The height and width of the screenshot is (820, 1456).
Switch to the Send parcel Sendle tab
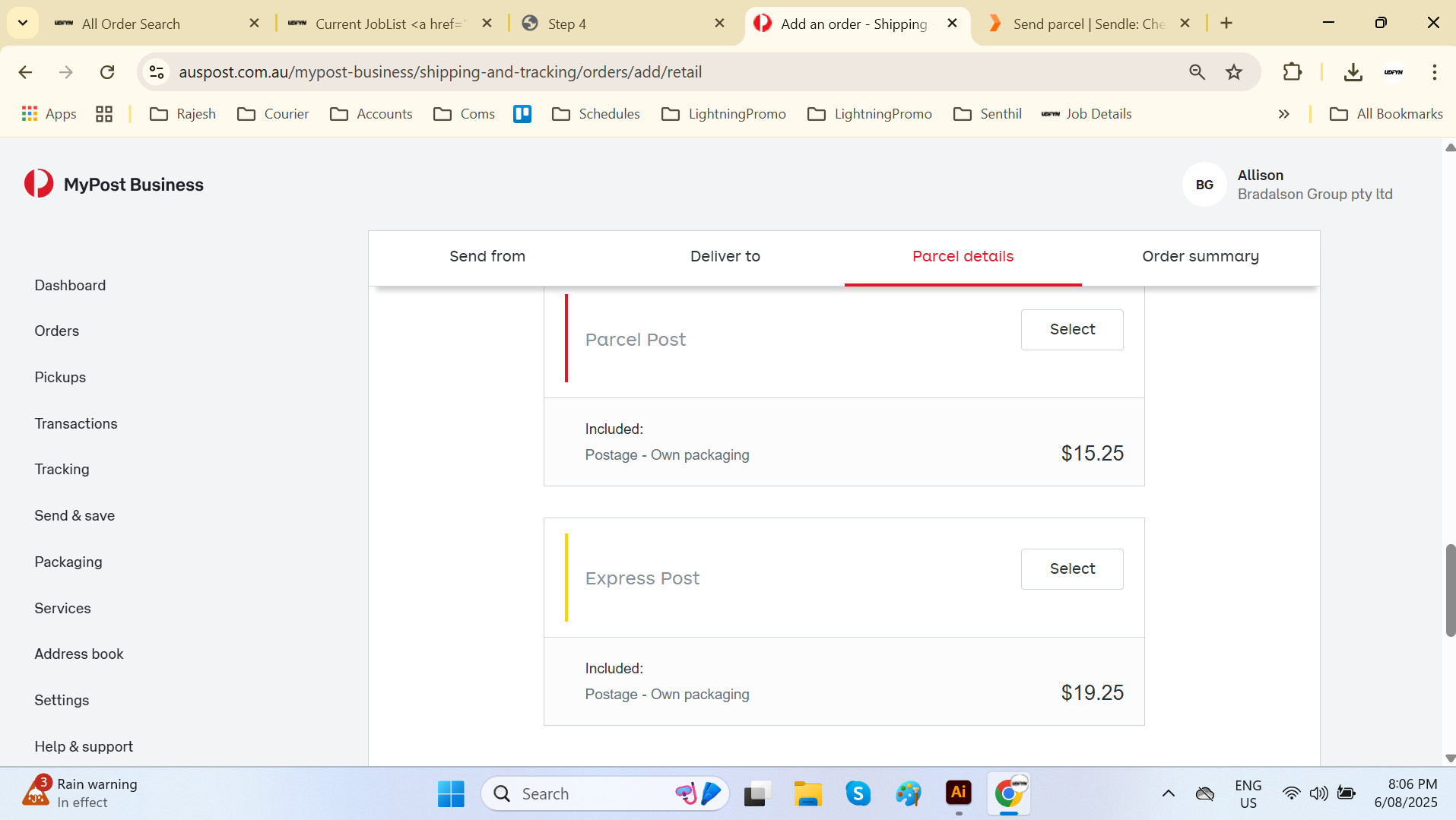(1087, 24)
